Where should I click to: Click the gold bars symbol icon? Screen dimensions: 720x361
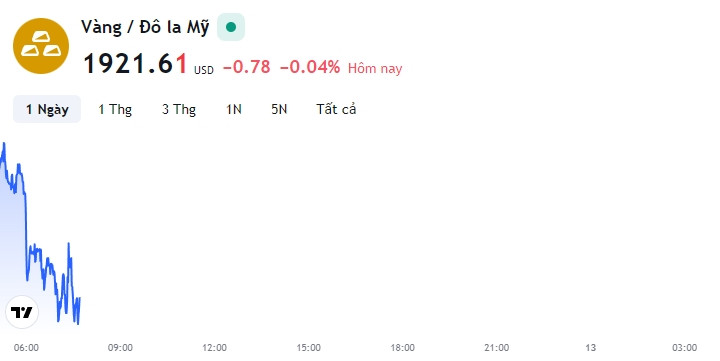coord(41,46)
